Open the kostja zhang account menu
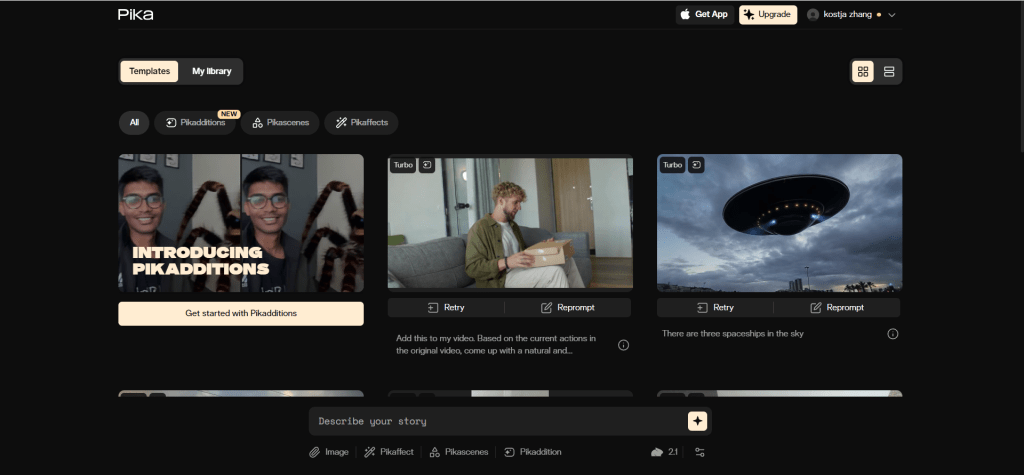Viewport: 1024px width, 475px height. click(852, 14)
